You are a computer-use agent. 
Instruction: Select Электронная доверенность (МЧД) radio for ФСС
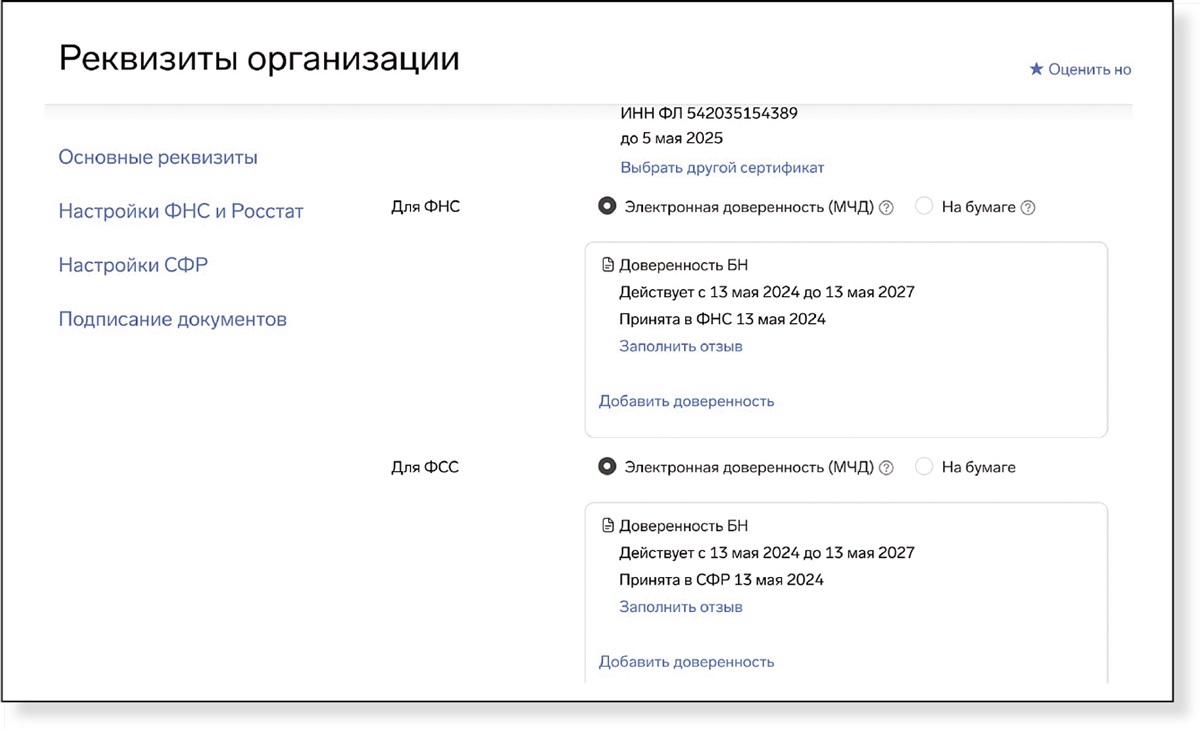tap(606, 467)
